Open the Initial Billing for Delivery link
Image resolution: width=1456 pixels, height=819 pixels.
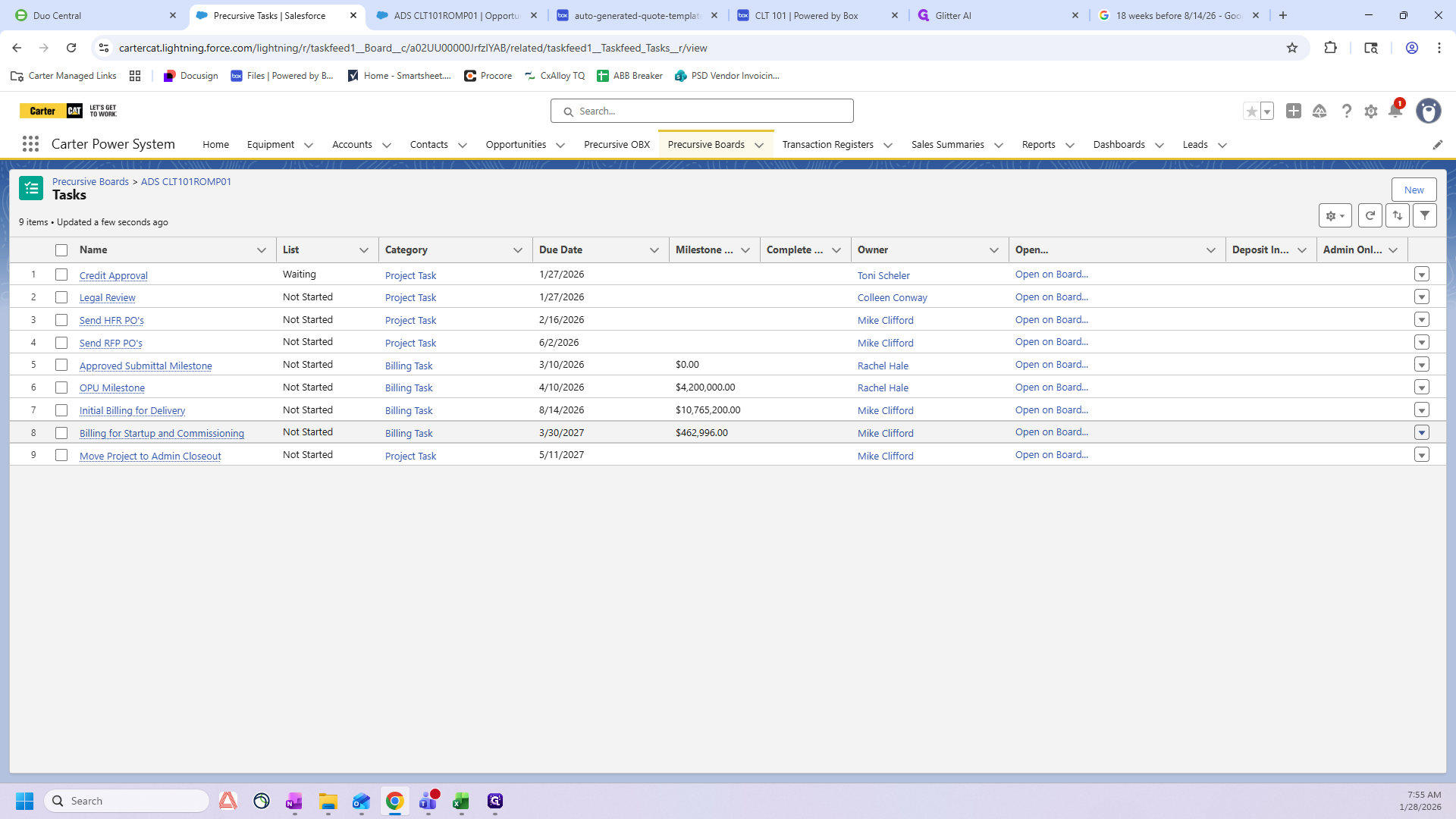click(x=132, y=411)
